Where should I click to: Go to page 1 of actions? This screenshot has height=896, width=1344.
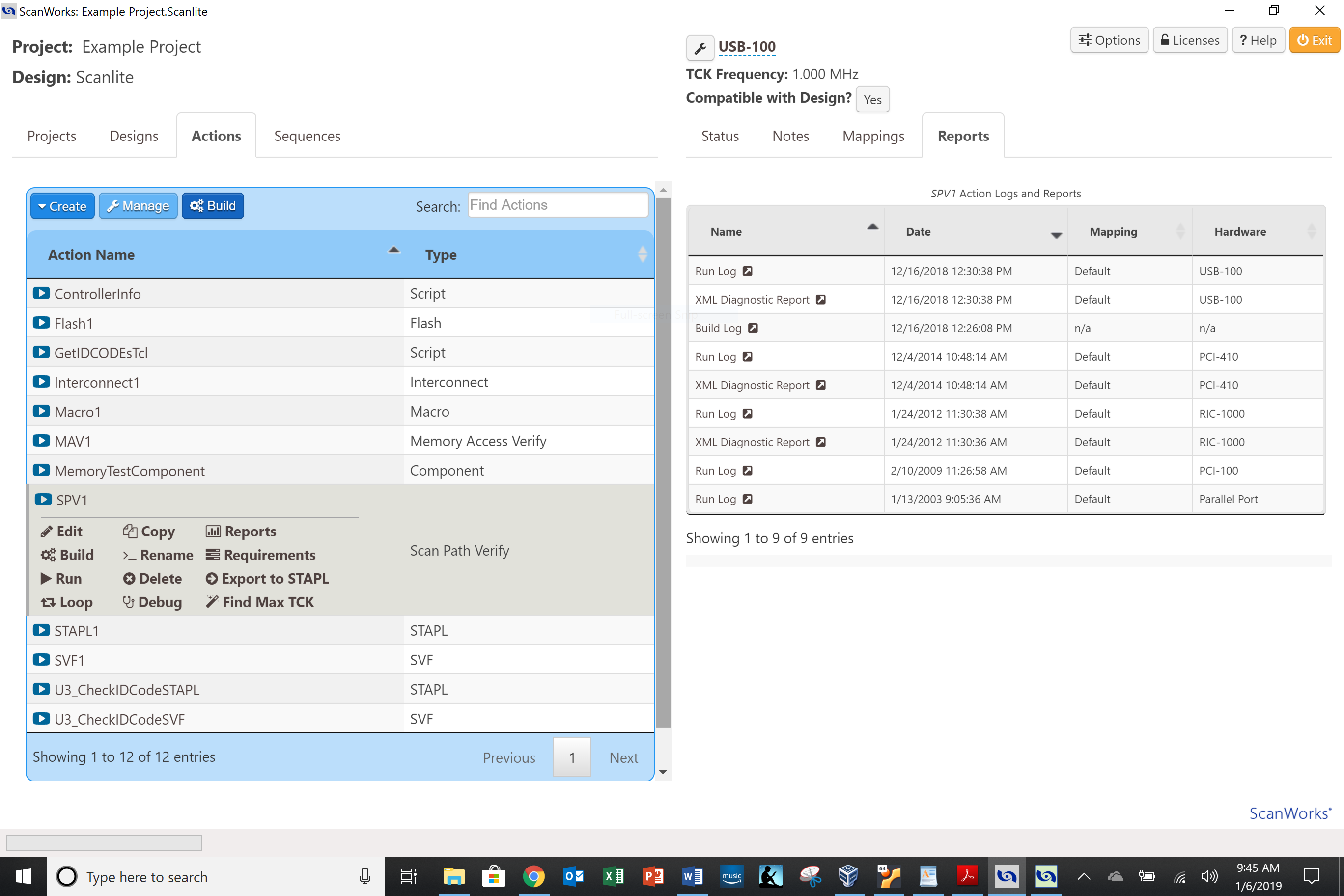pyautogui.click(x=572, y=757)
